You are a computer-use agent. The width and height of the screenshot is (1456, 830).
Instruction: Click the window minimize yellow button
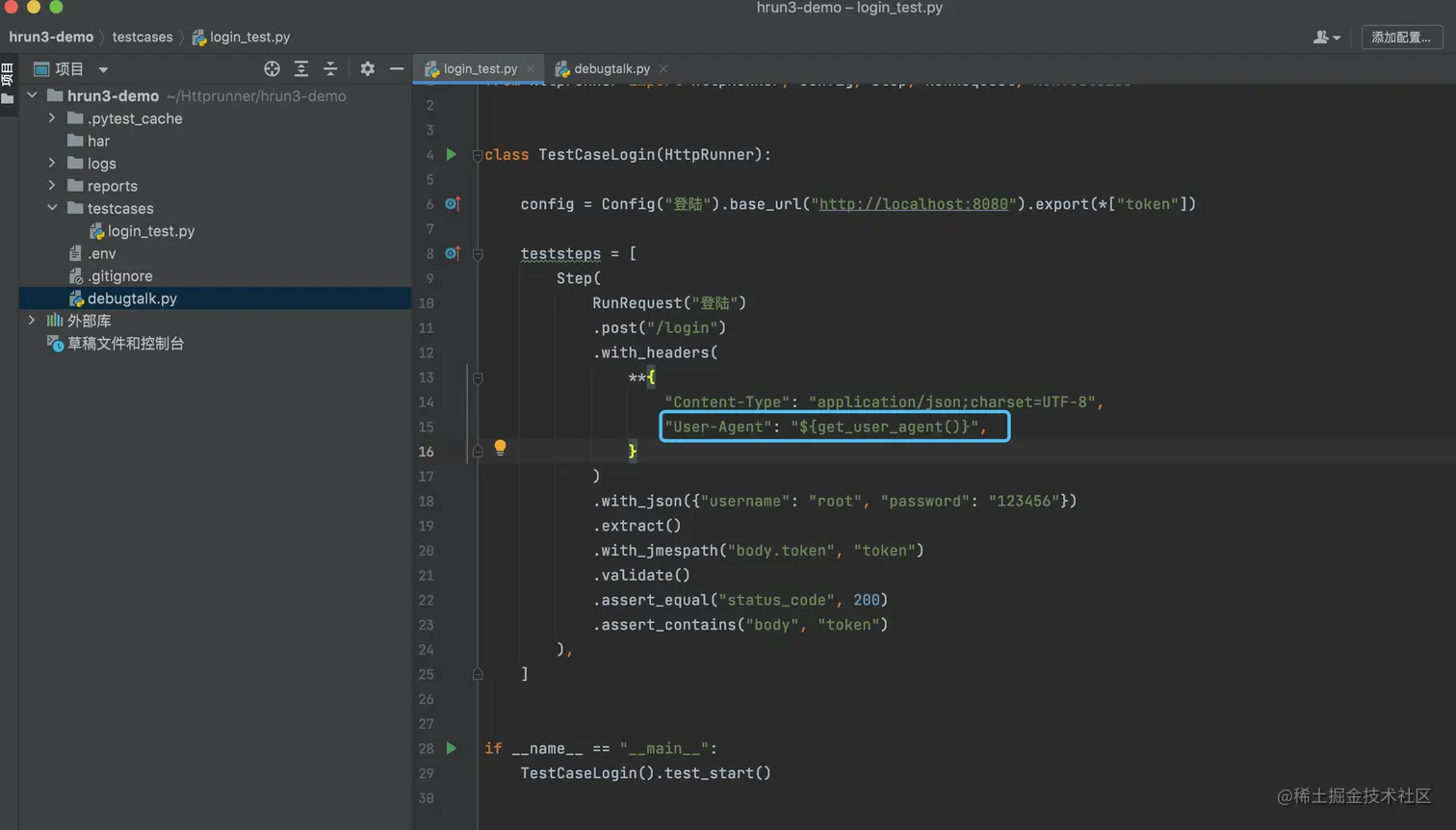pos(34,6)
